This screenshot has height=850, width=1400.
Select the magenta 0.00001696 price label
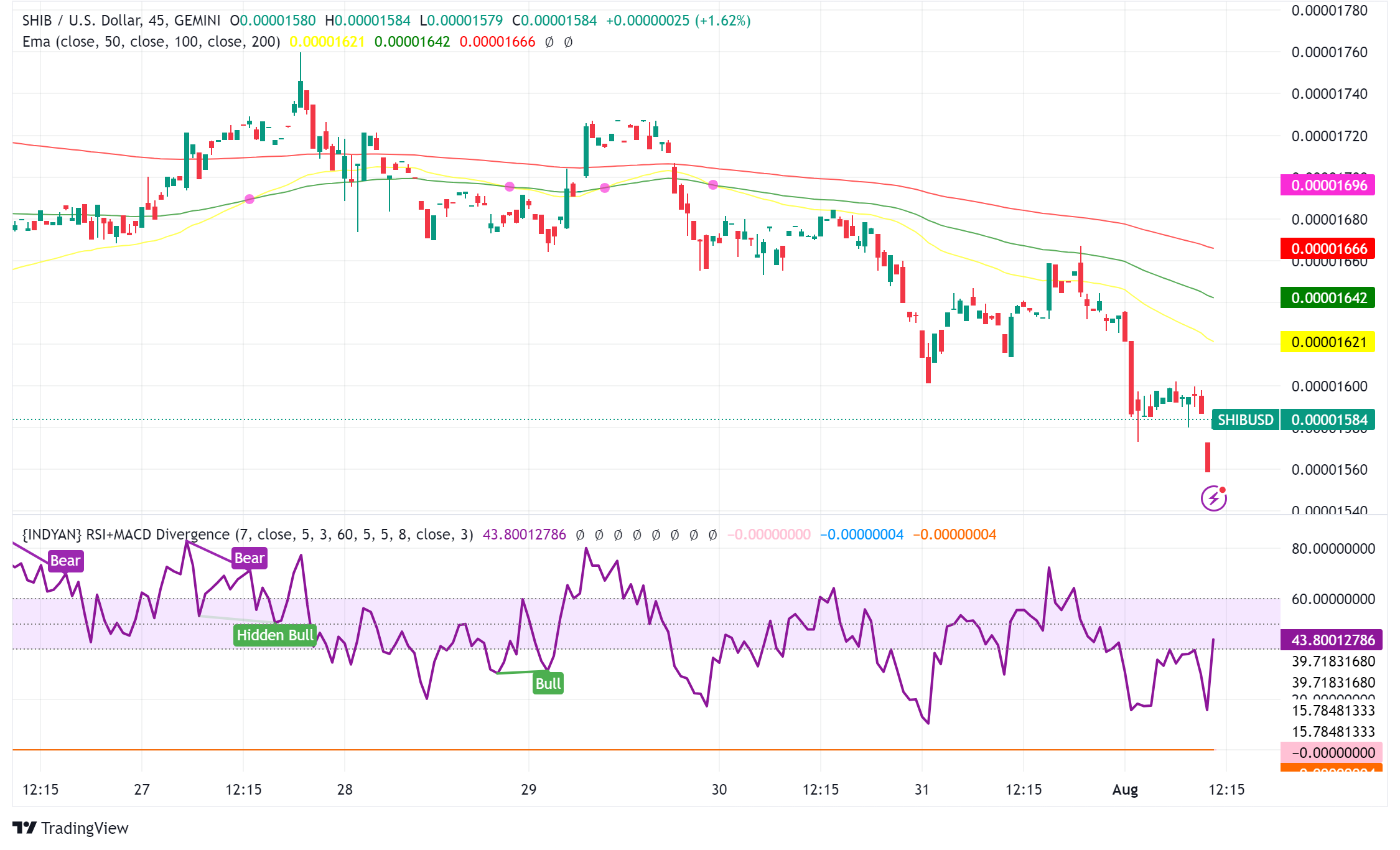pos(1328,185)
